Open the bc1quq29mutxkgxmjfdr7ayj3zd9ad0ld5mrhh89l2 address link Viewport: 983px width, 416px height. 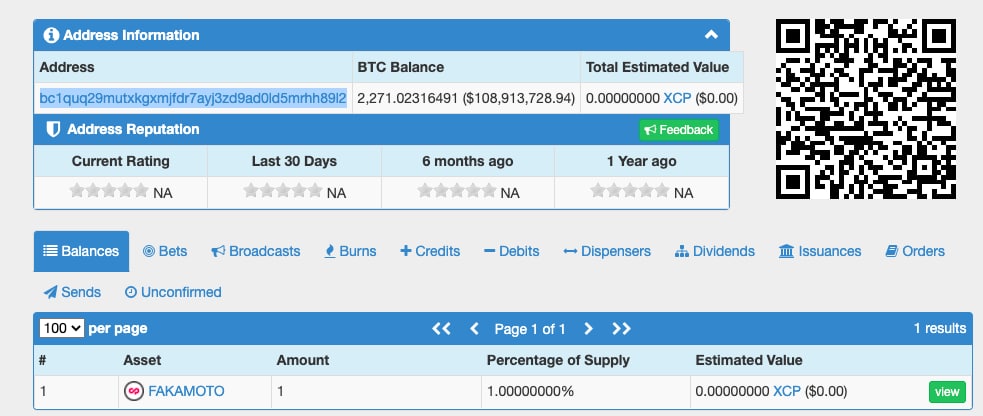[x=193, y=98]
